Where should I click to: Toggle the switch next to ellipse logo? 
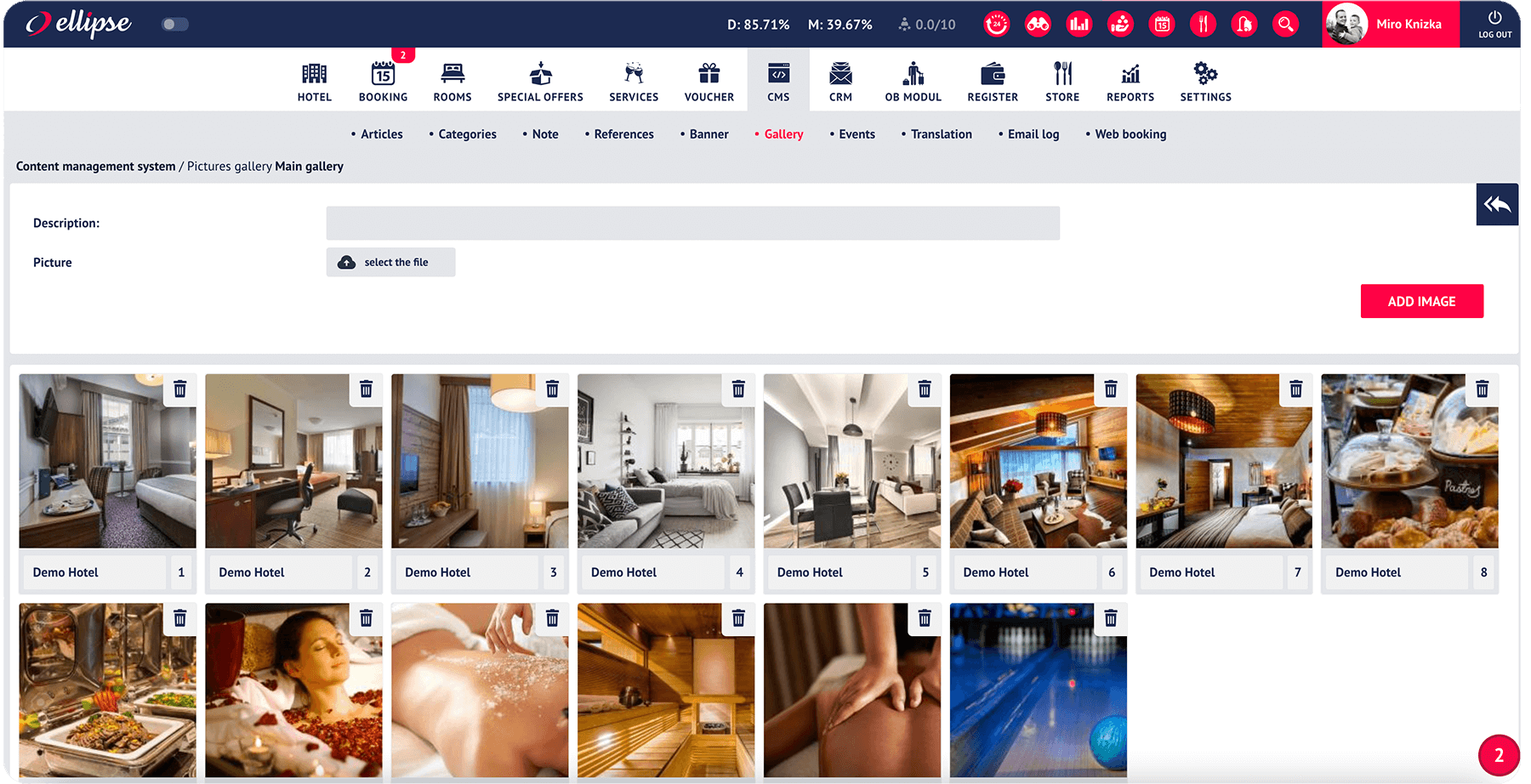pos(175,24)
